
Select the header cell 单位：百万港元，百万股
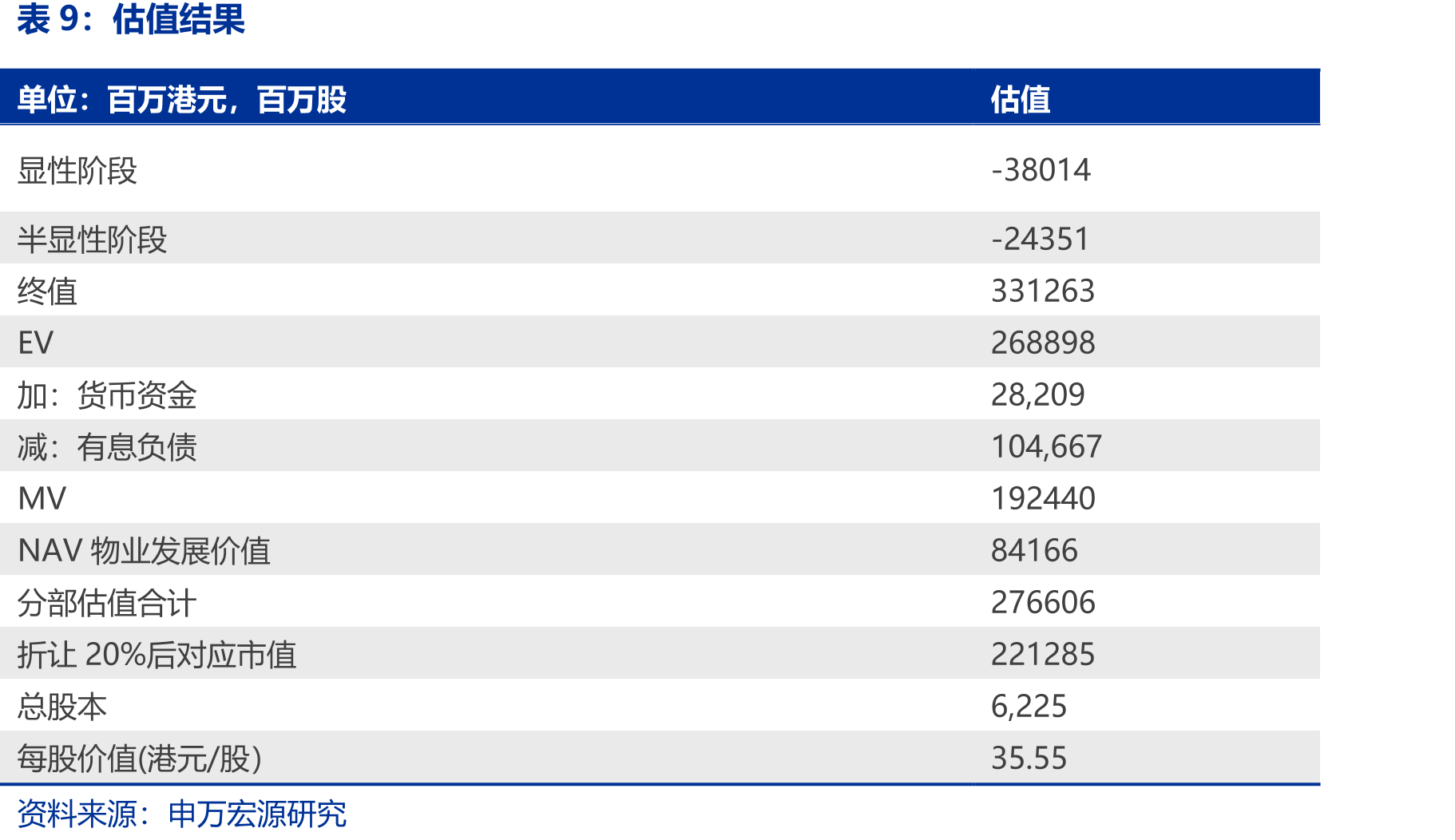tap(182, 100)
